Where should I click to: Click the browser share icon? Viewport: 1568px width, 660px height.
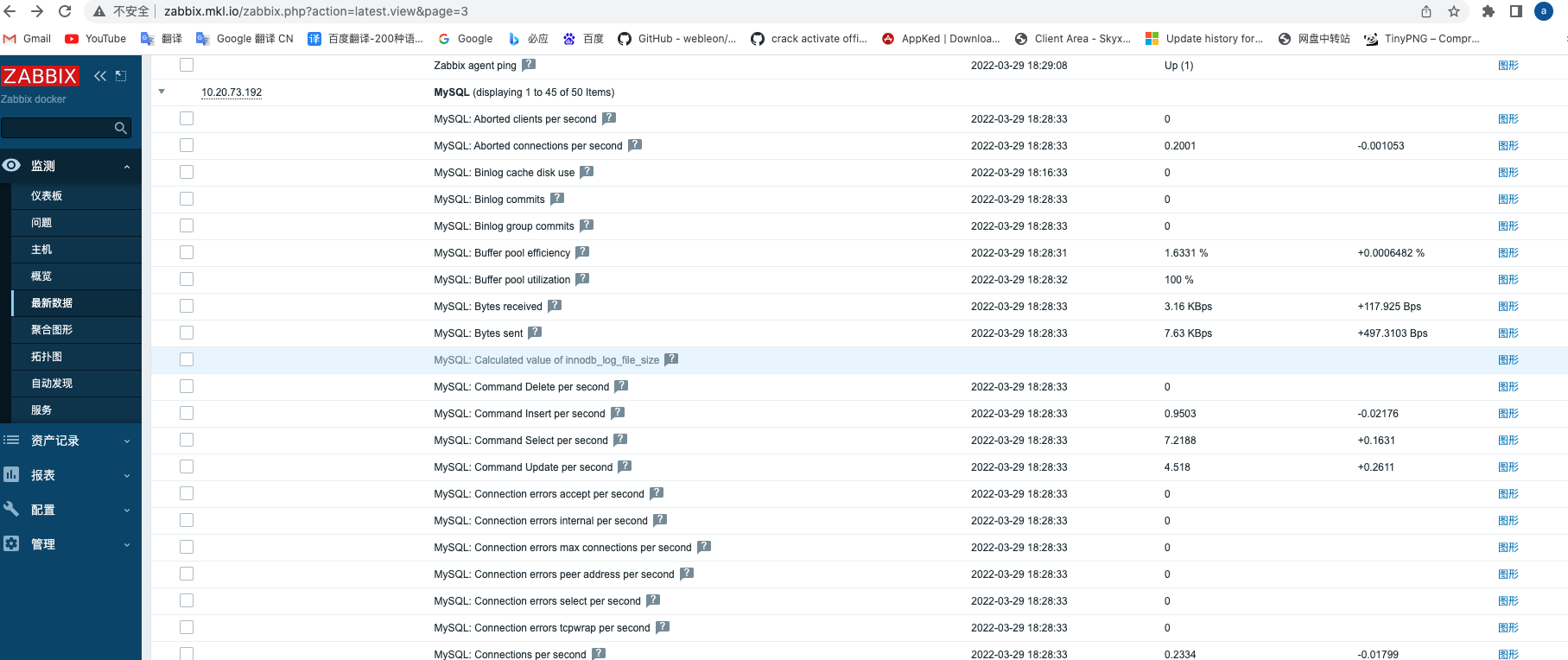[1426, 11]
